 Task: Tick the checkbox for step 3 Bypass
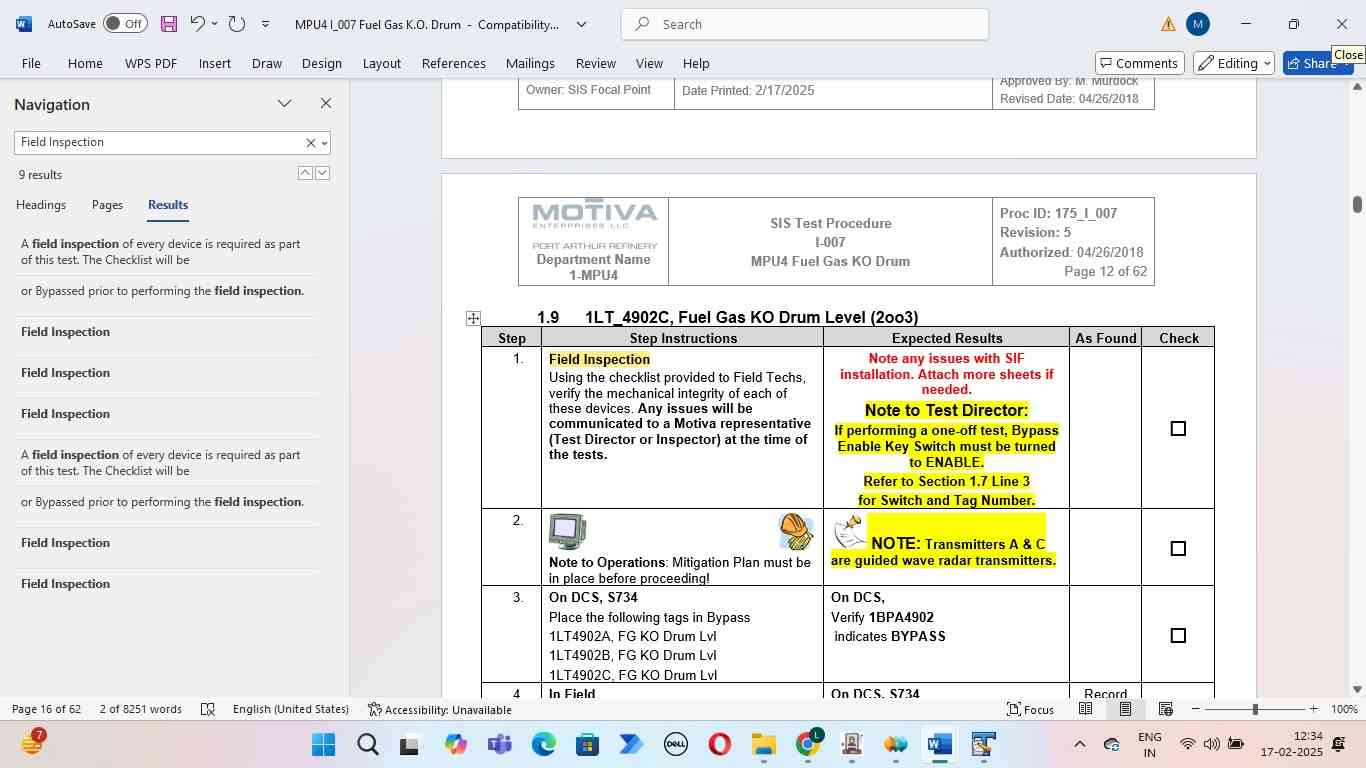pyautogui.click(x=1178, y=636)
